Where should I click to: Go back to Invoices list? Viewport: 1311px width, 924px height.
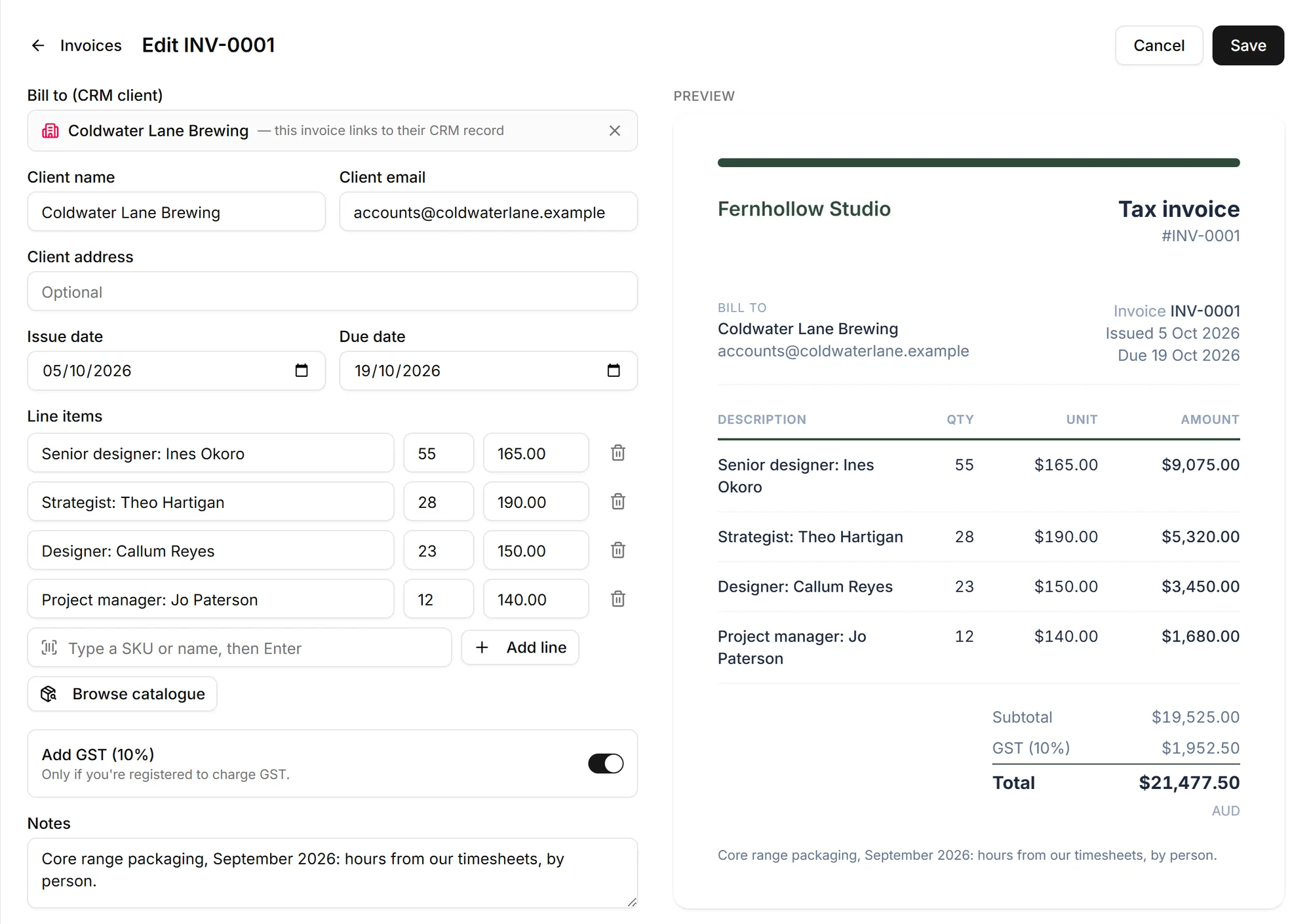(90, 45)
